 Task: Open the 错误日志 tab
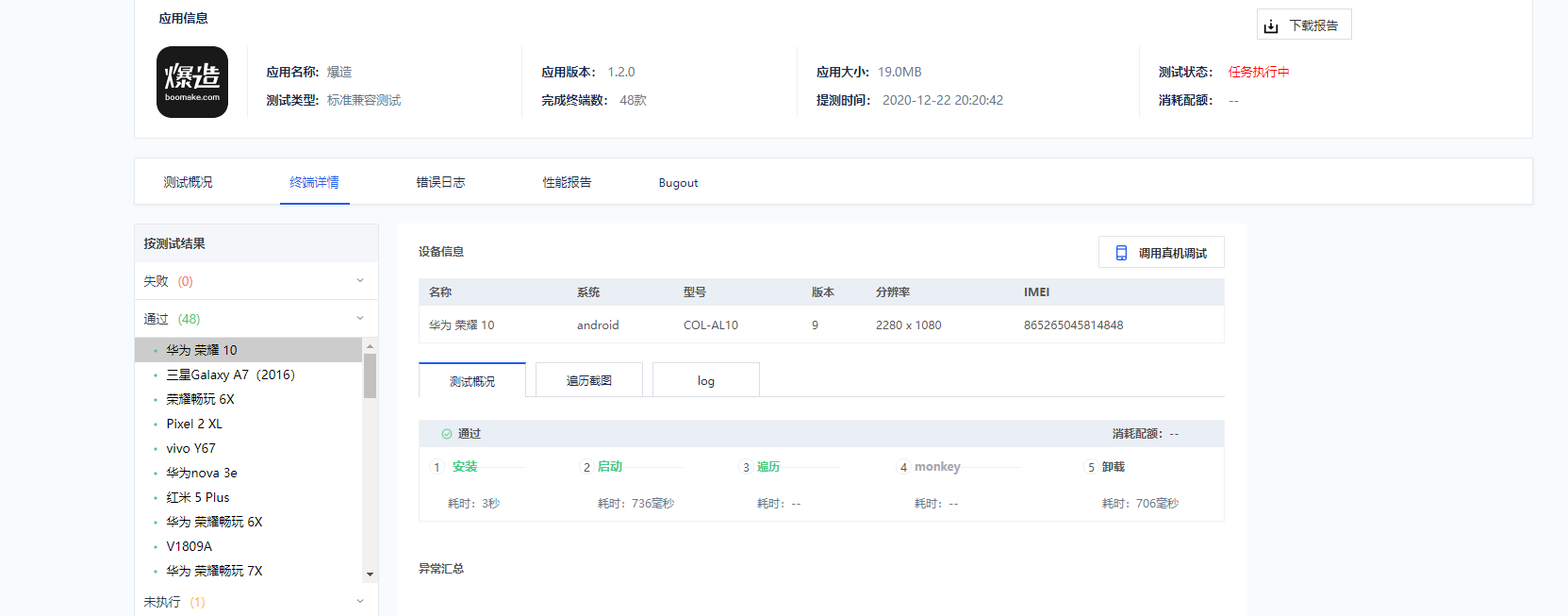click(x=440, y=182)
